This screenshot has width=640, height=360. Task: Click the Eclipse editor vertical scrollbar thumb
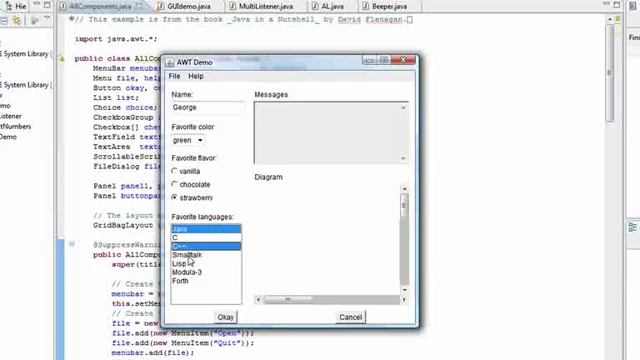click(x=610, y=73)
